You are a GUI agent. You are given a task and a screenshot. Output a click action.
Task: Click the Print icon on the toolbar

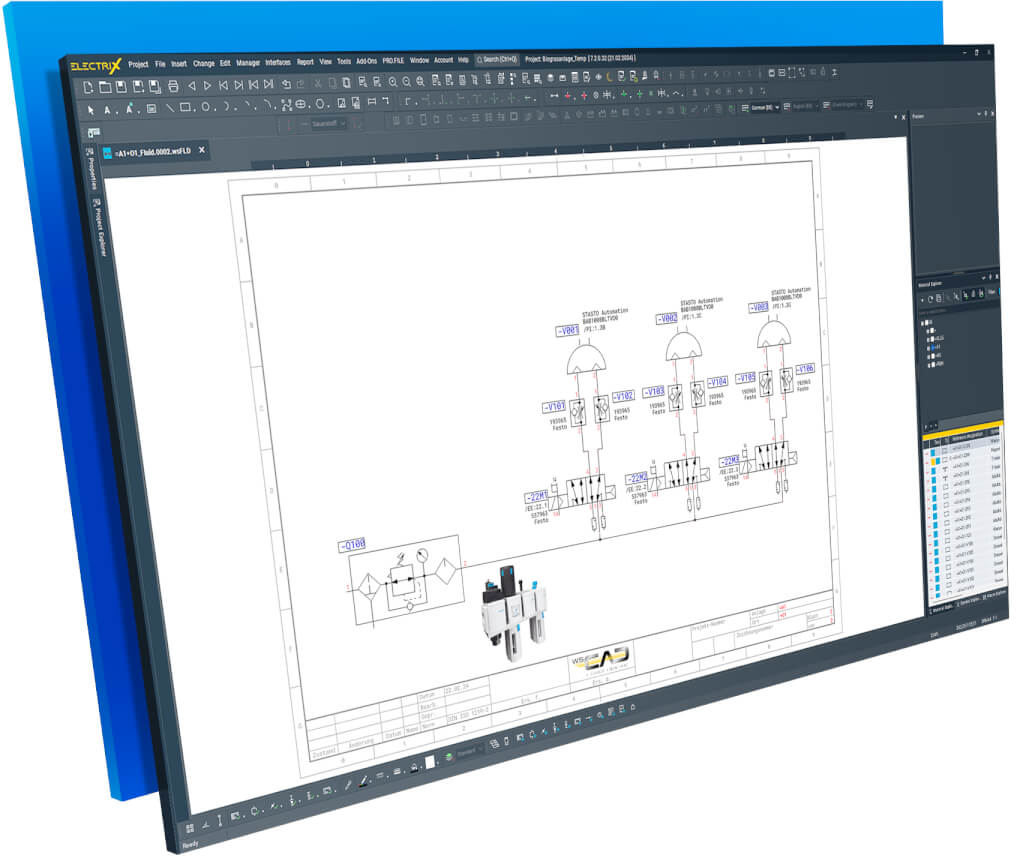click(x=171, y=84)
